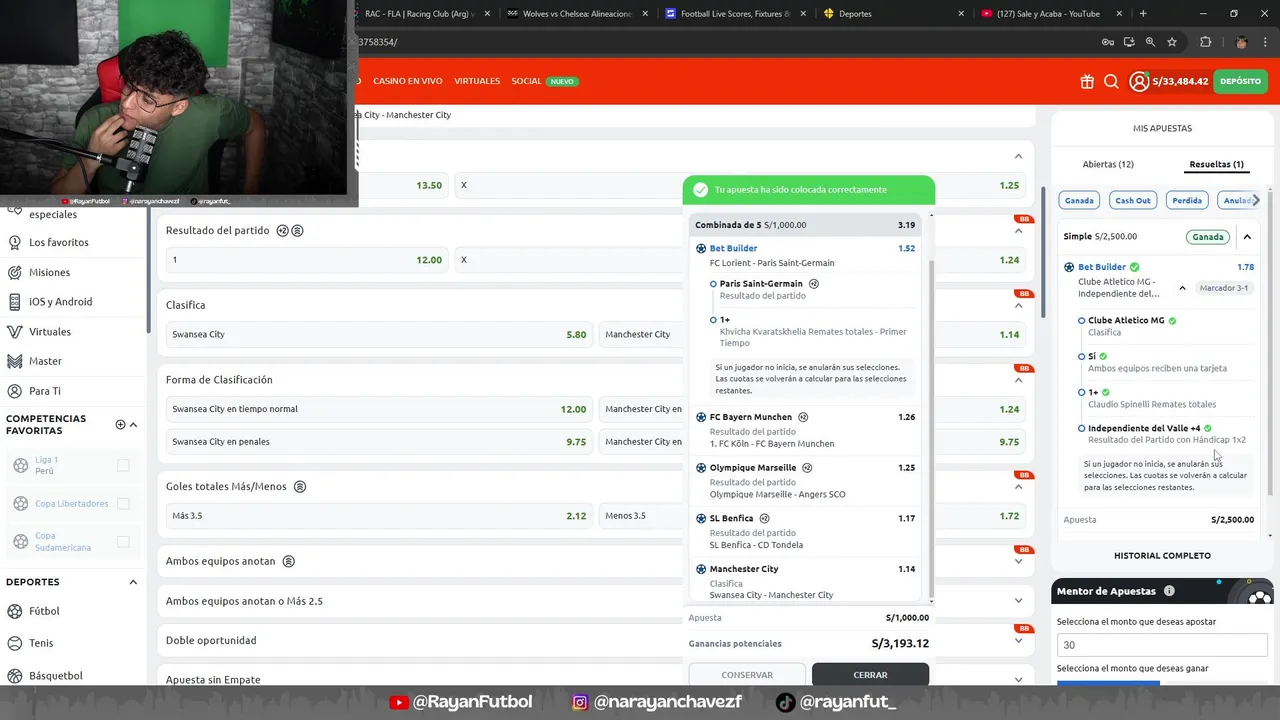Collapse the Resultado del partido market

pos(1018,231)
